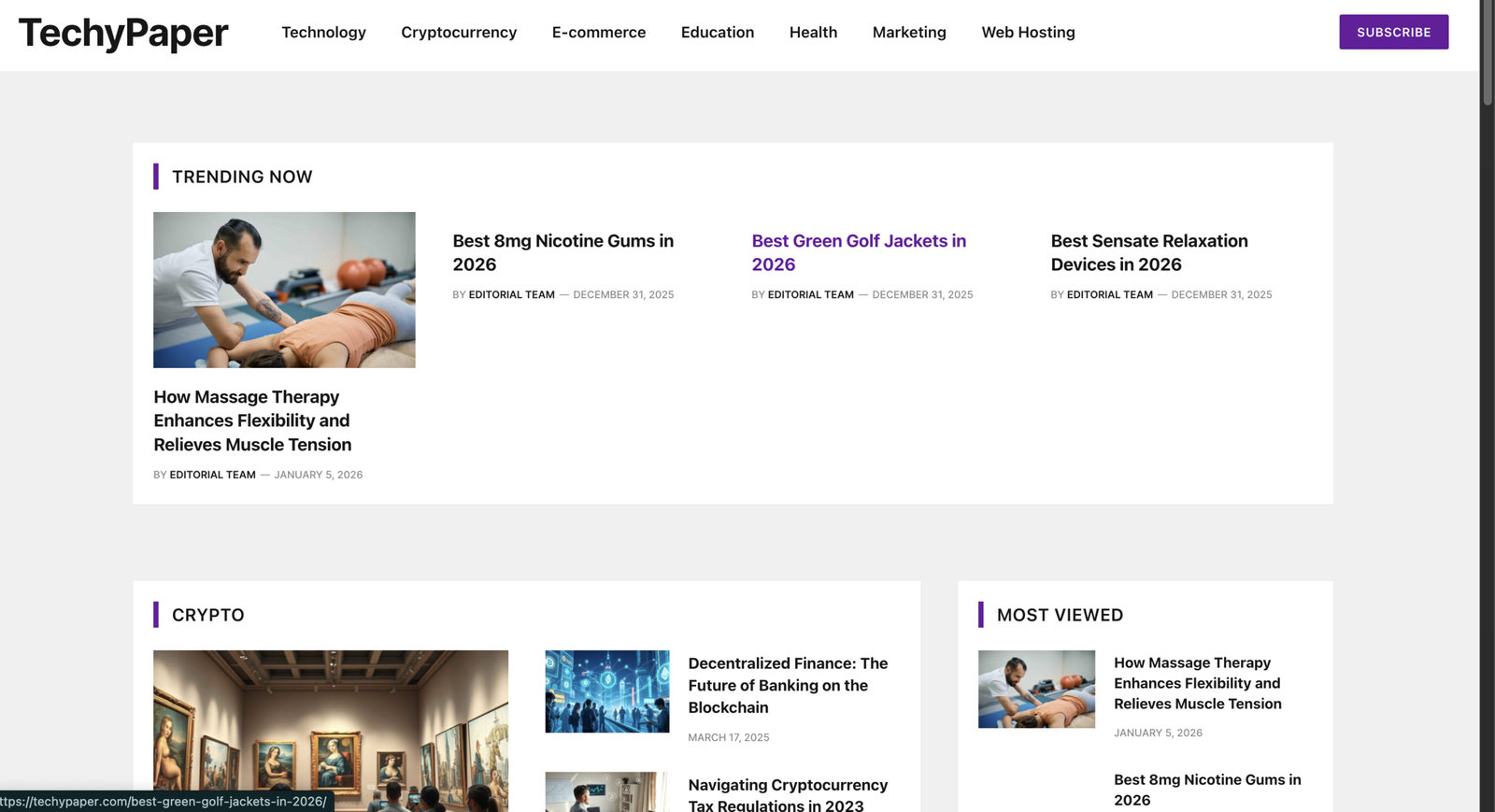Screen dimensions: 1495x812
Task: Open the Health category
Action: [813, 33]
